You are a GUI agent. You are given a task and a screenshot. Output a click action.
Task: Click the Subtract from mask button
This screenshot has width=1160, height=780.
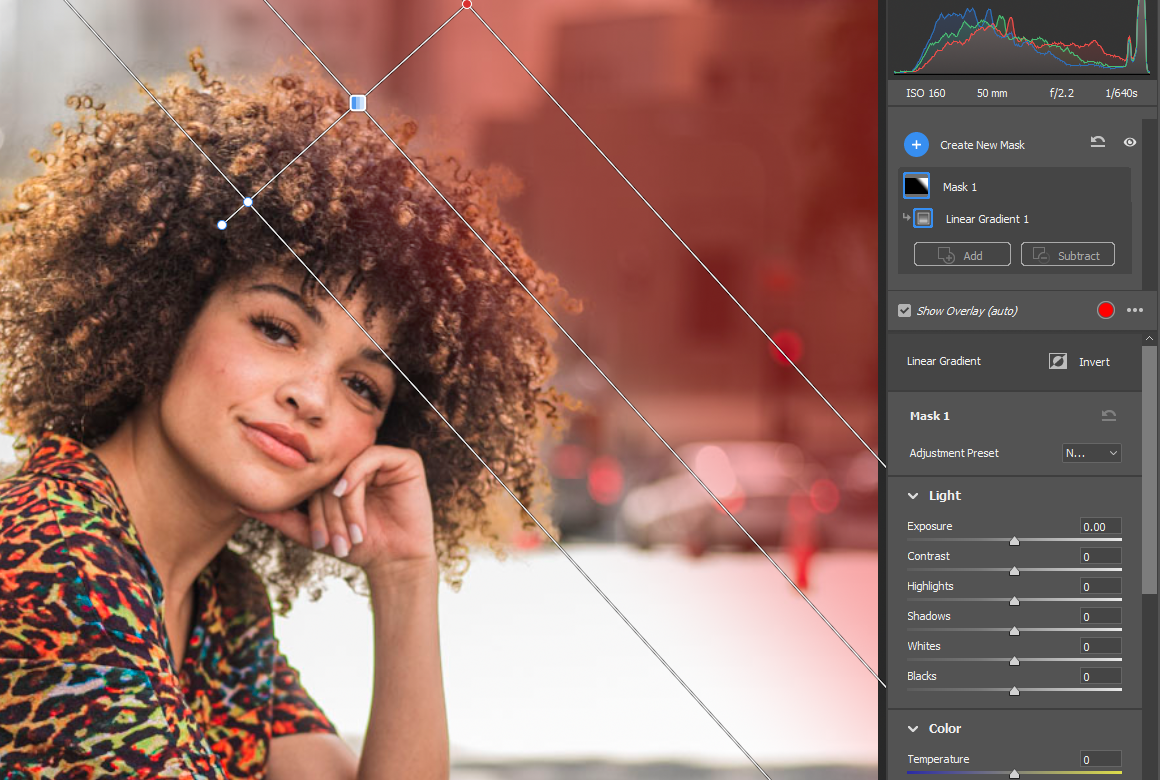click(x=1067, y=255)
